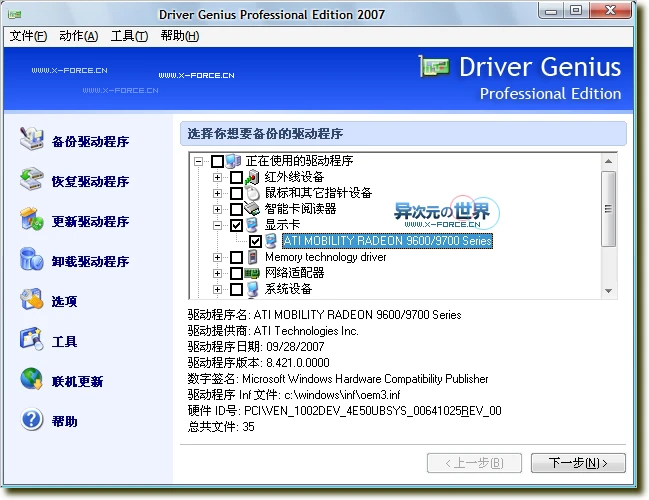Viewport: 649px width, 500px height.
Task: Expand the 网络适配器 node
Action: tap(217, 273)
